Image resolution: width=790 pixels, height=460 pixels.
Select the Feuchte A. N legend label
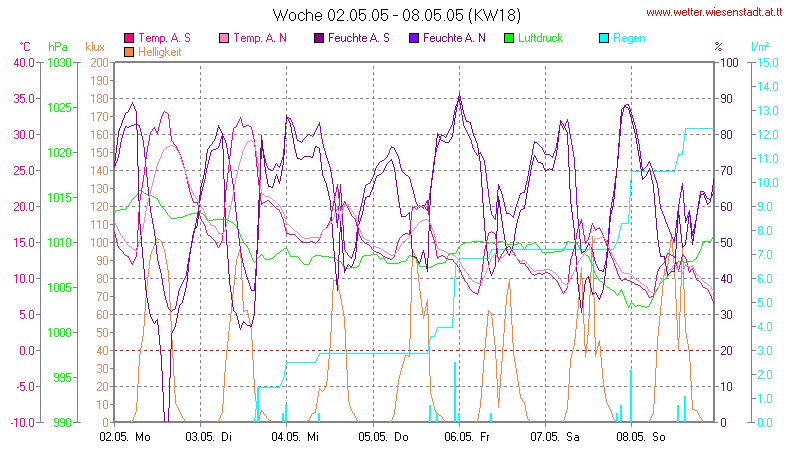point(454,38)
